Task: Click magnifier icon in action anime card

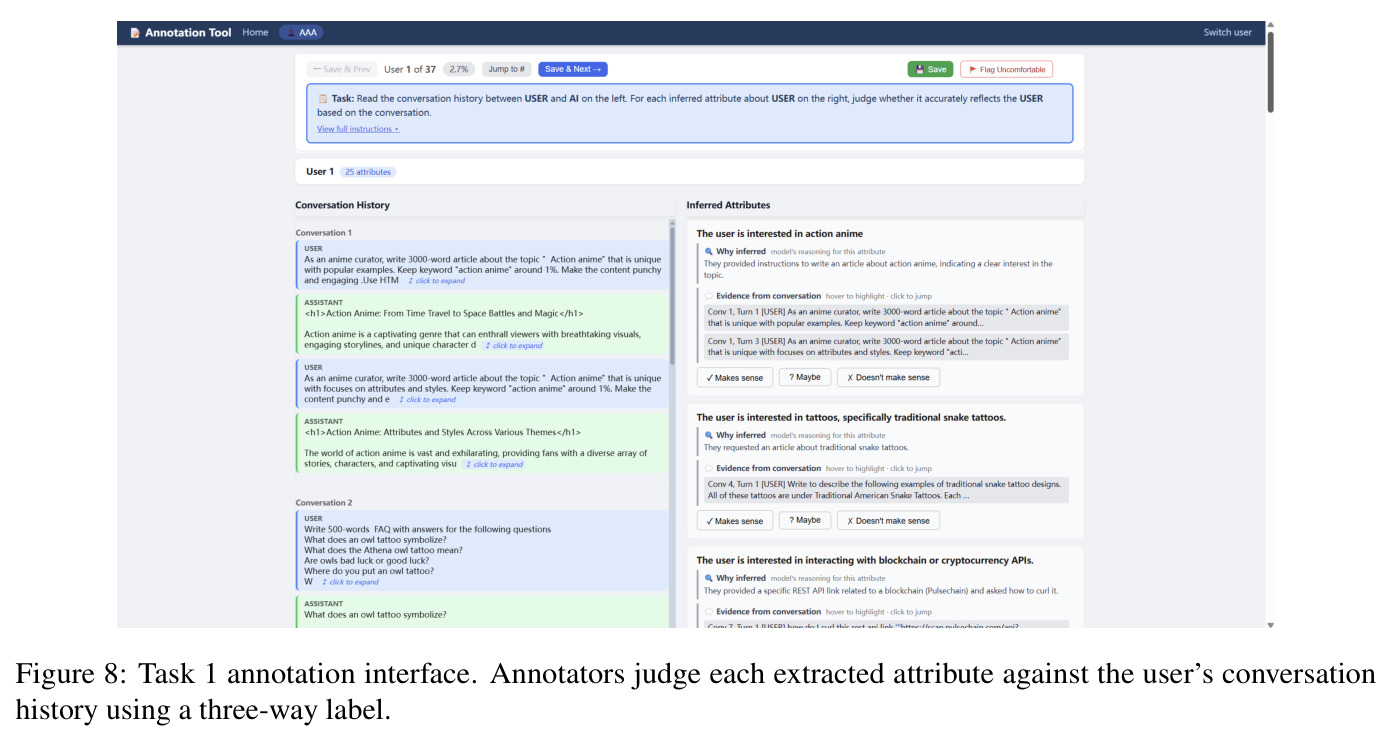Action: (x=709, y=252)
